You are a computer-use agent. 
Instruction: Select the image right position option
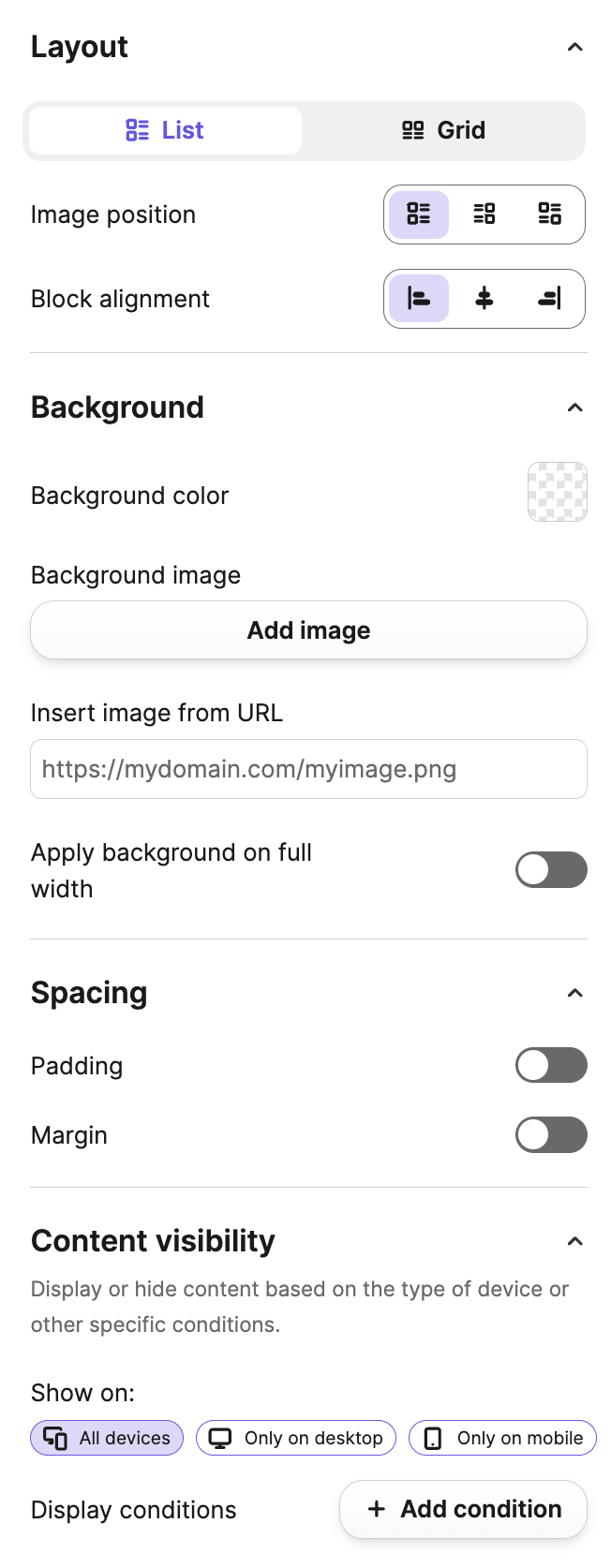[484, 214]
